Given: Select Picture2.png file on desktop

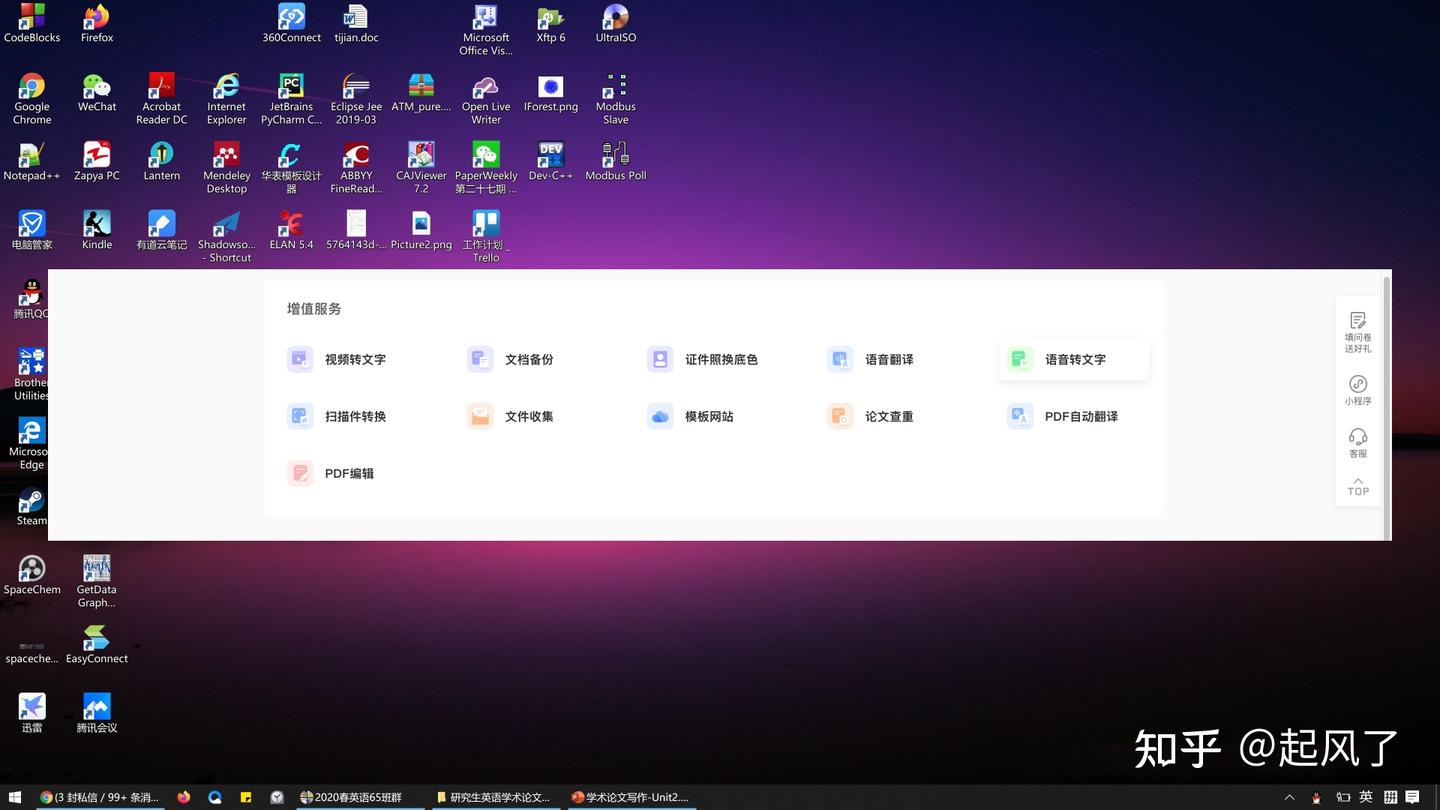Looking at the screenshot, I should click(x=421, y=231).
